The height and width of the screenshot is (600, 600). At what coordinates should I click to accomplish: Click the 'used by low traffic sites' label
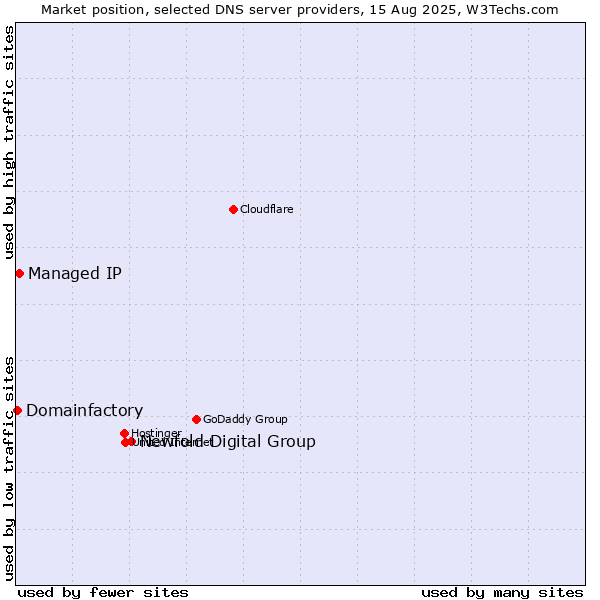[9, 469]
